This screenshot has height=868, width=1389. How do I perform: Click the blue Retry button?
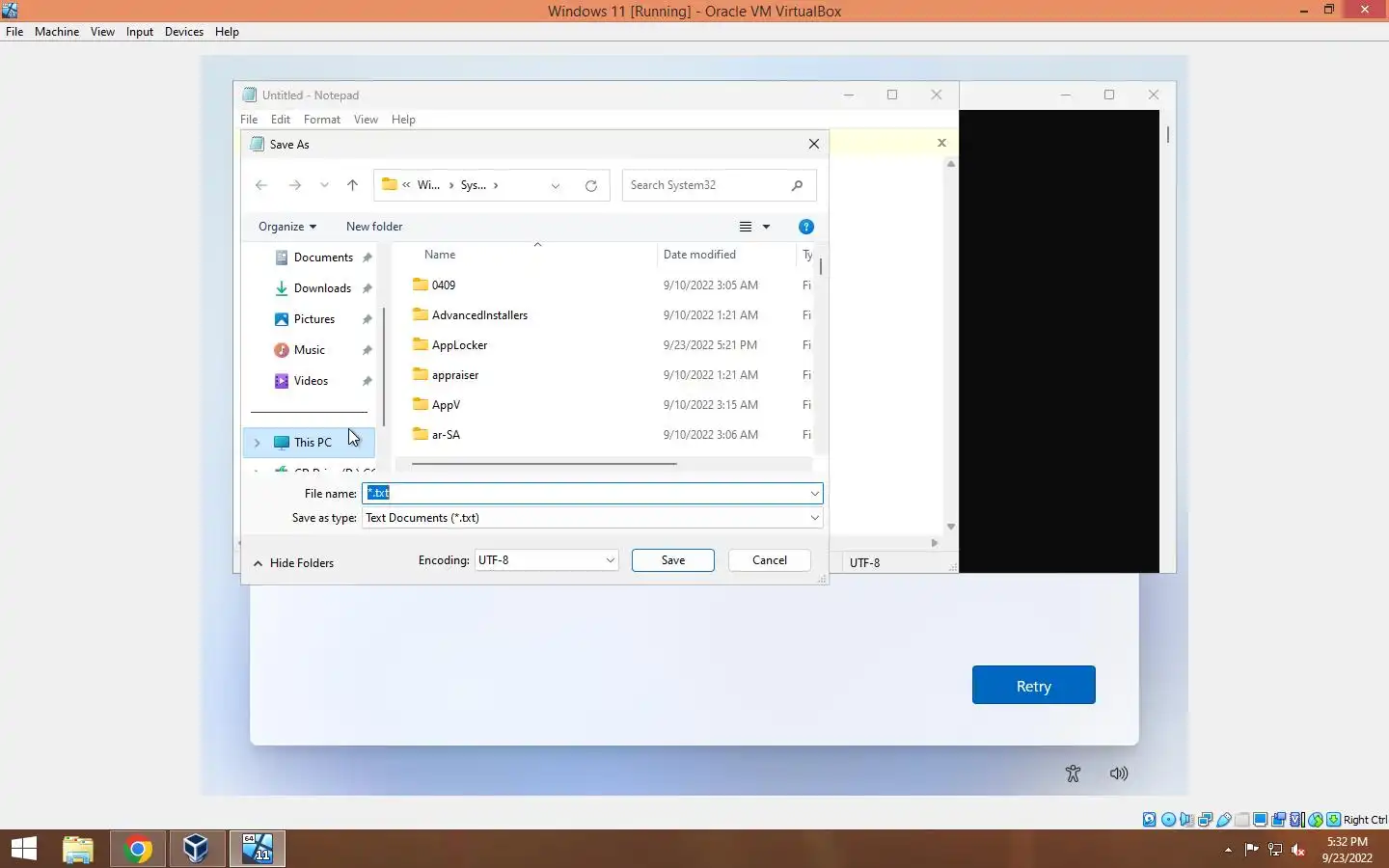click(x=1034, y=685)
